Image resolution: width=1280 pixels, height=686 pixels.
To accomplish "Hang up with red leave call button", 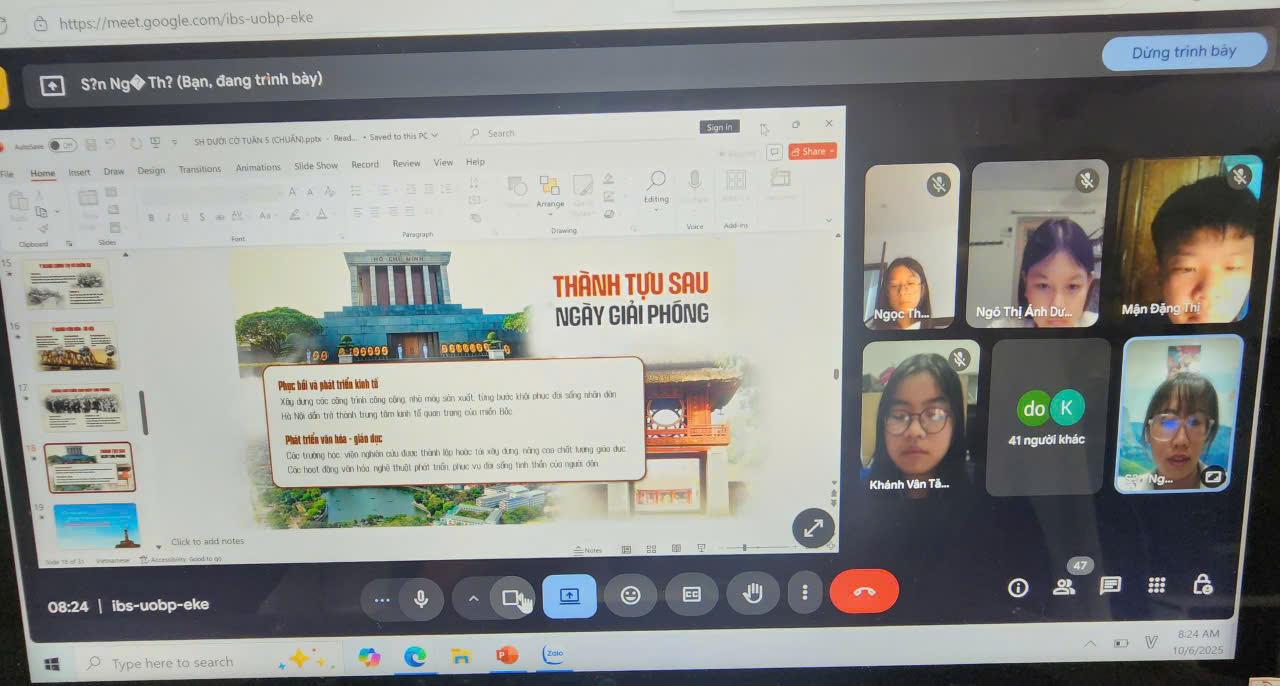I will click(x=864, y=591).
